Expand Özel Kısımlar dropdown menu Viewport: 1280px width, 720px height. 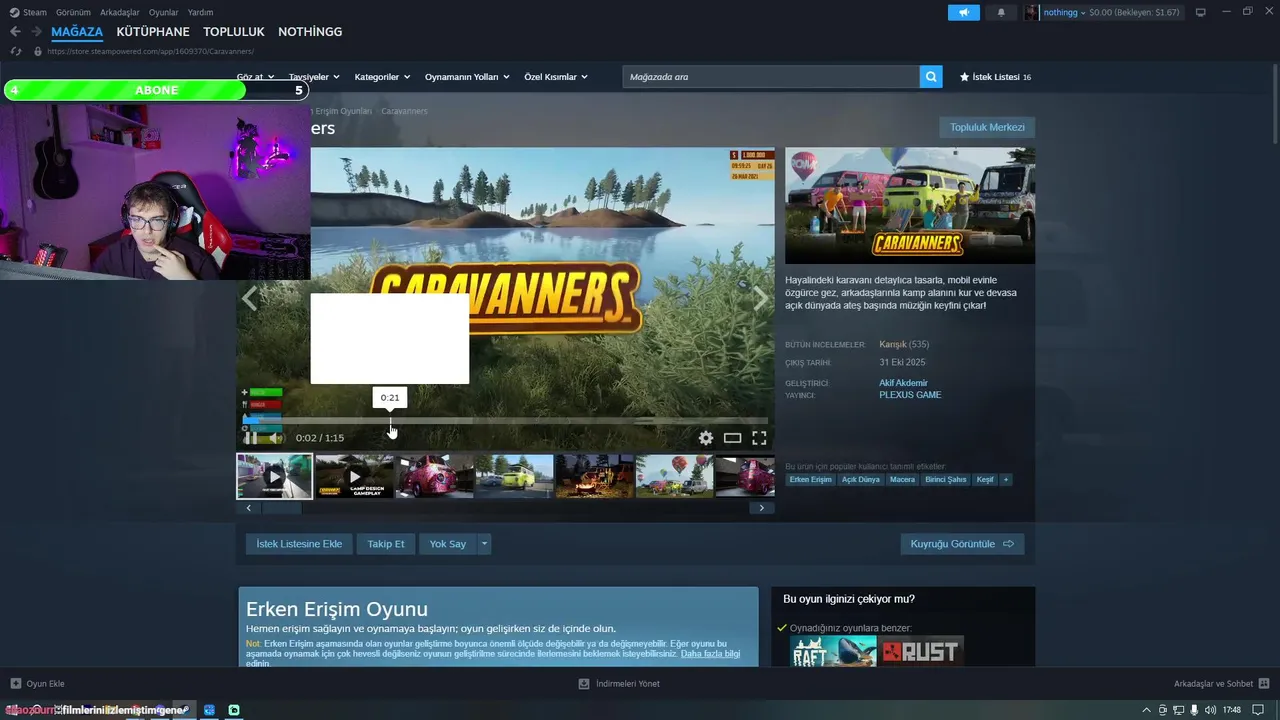[556, 77]
